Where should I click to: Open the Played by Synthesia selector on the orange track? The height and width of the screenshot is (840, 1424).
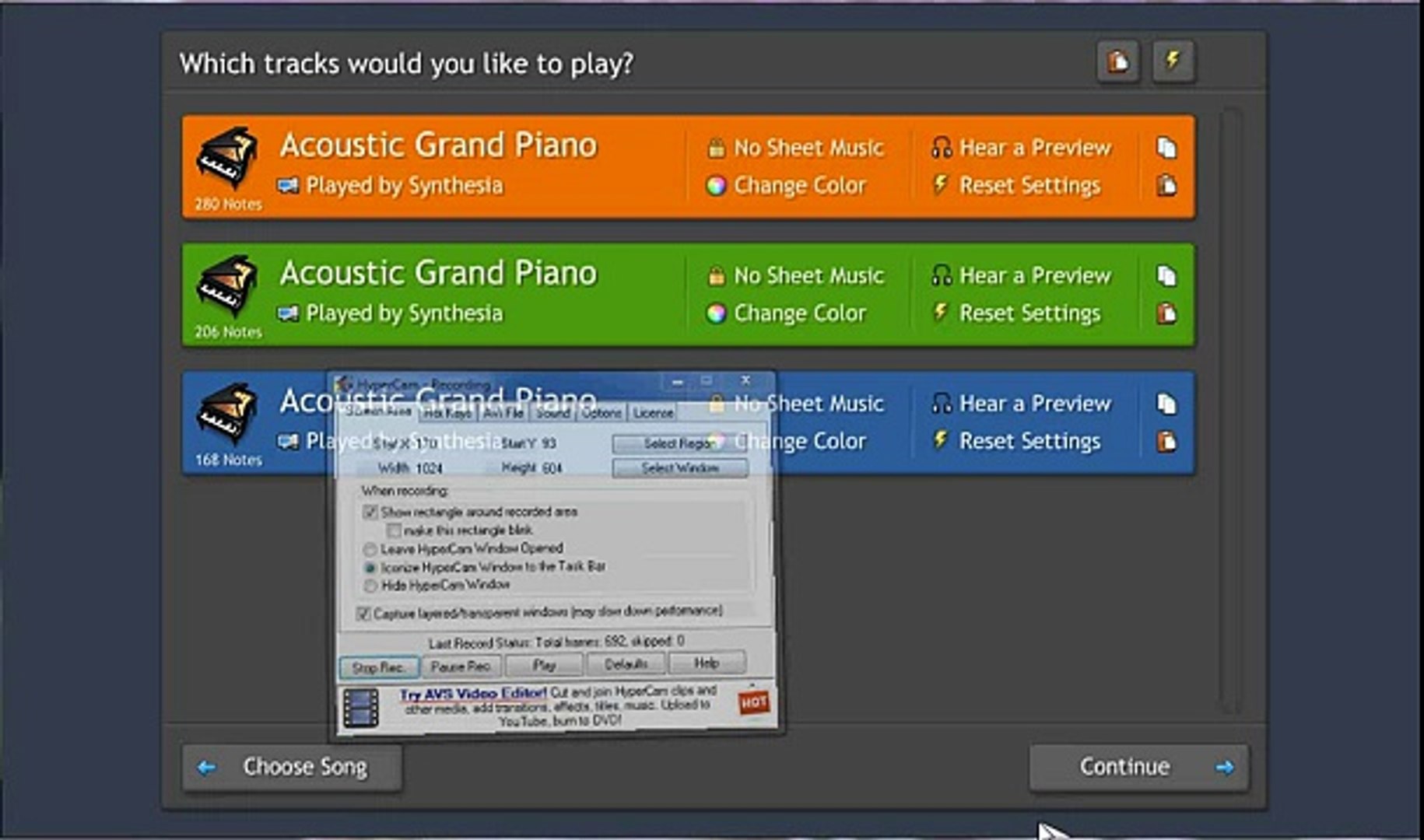pos(391,186)
